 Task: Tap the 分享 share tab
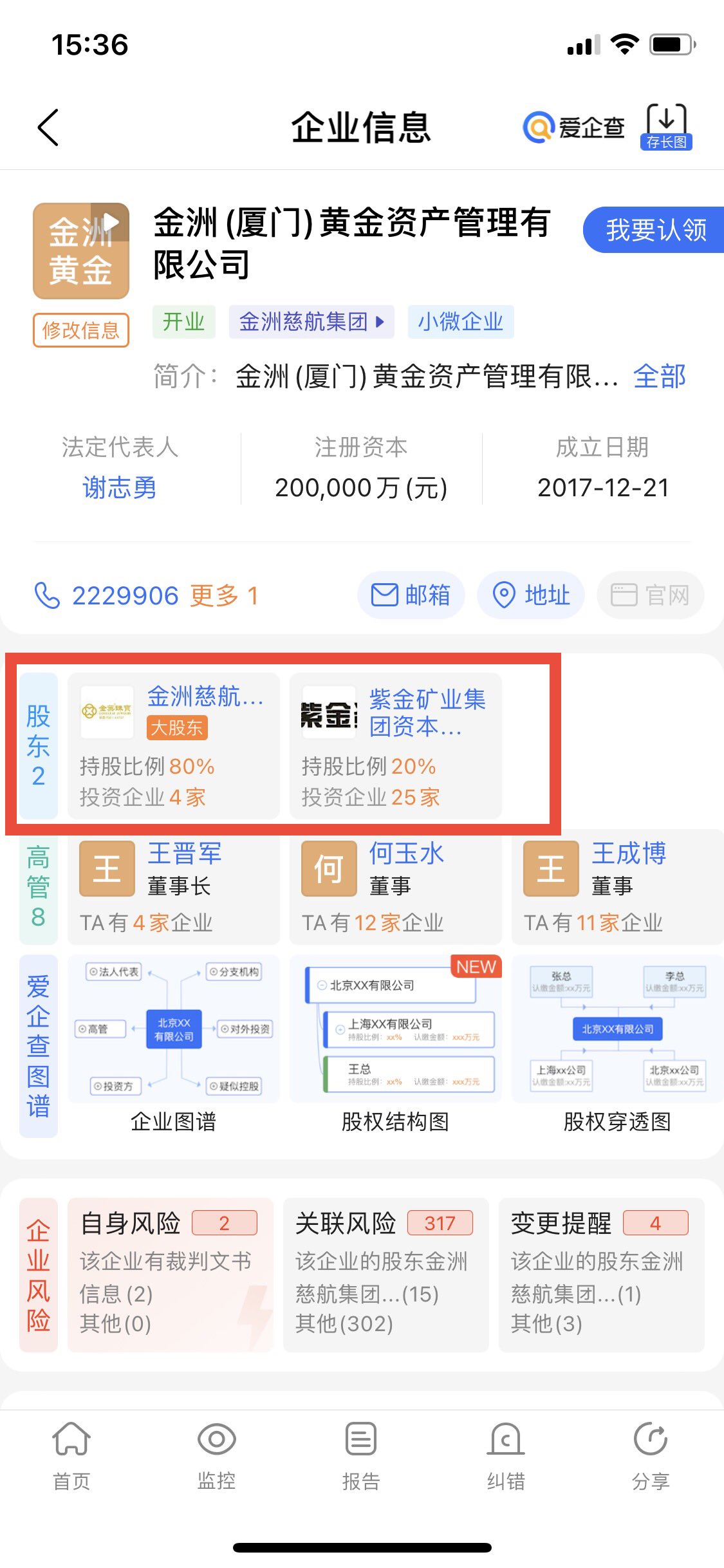point(651,1457)
